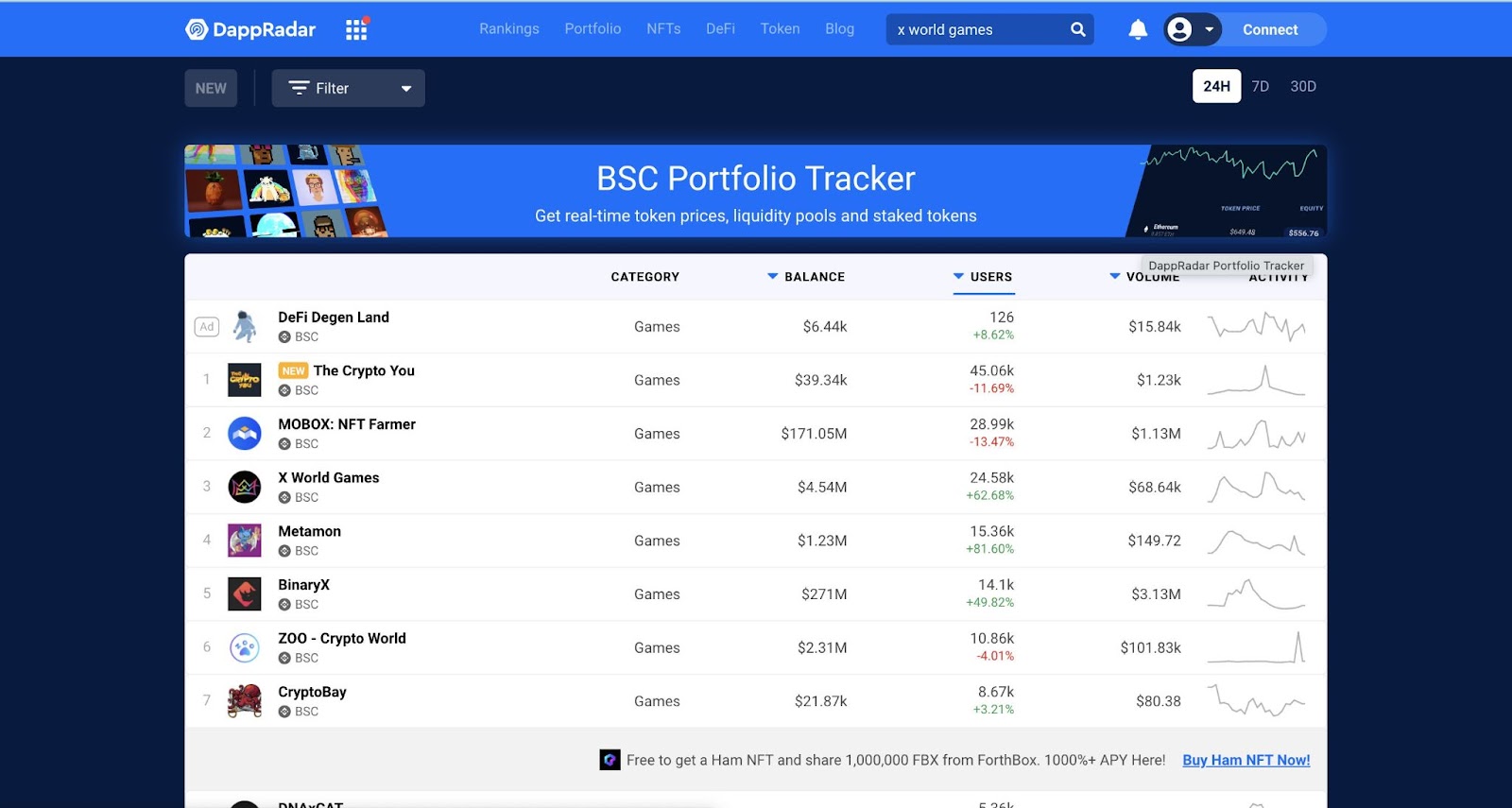Click Metamon volume $149.72

click(1154, 541)
